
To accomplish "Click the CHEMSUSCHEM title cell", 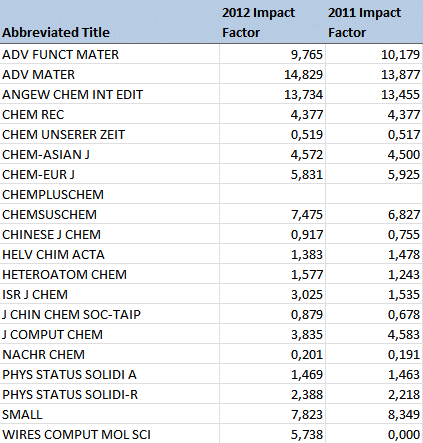I will pos(110,214).
